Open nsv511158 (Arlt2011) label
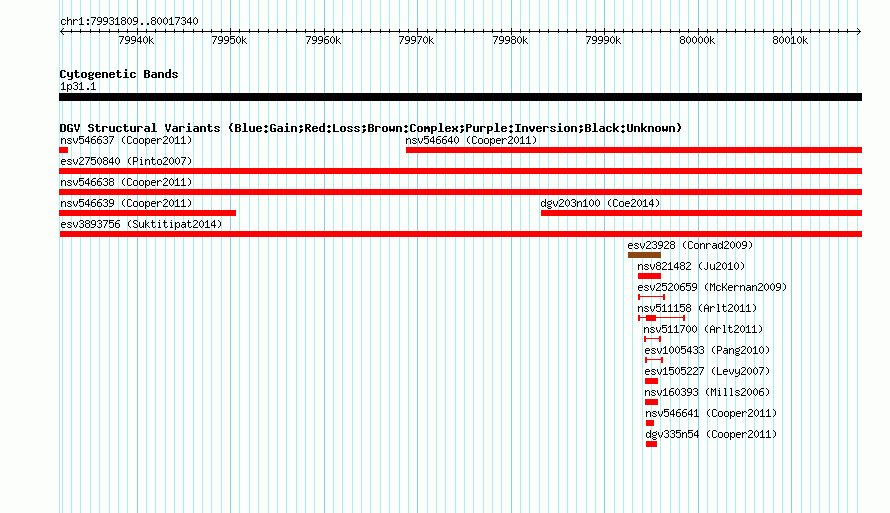The width and height of the screenshot is (890, 513). click(x=697, y=308)
